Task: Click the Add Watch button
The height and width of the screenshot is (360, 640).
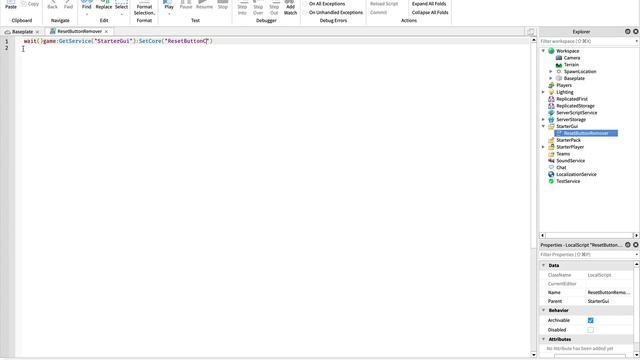Action: 290,8
